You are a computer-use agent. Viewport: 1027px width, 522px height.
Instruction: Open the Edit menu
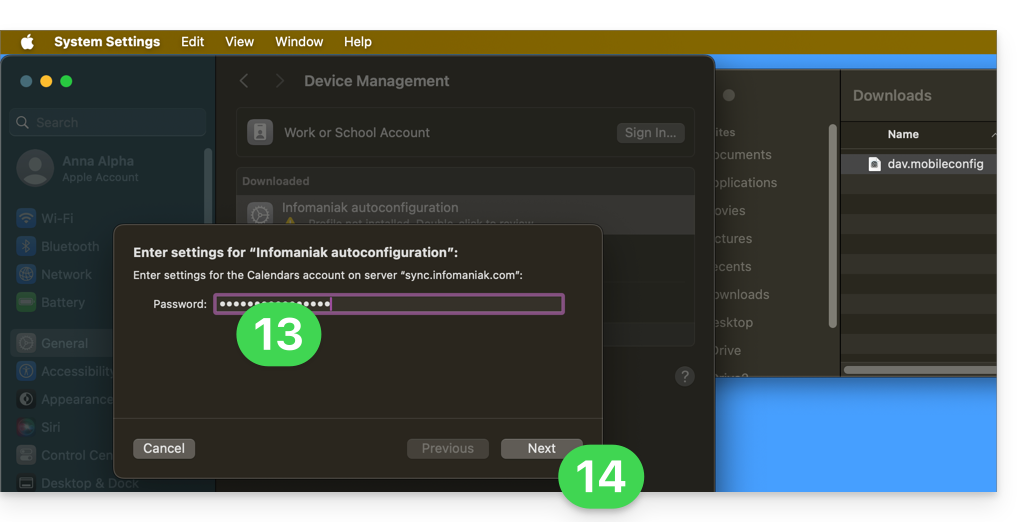coord(192,42)
